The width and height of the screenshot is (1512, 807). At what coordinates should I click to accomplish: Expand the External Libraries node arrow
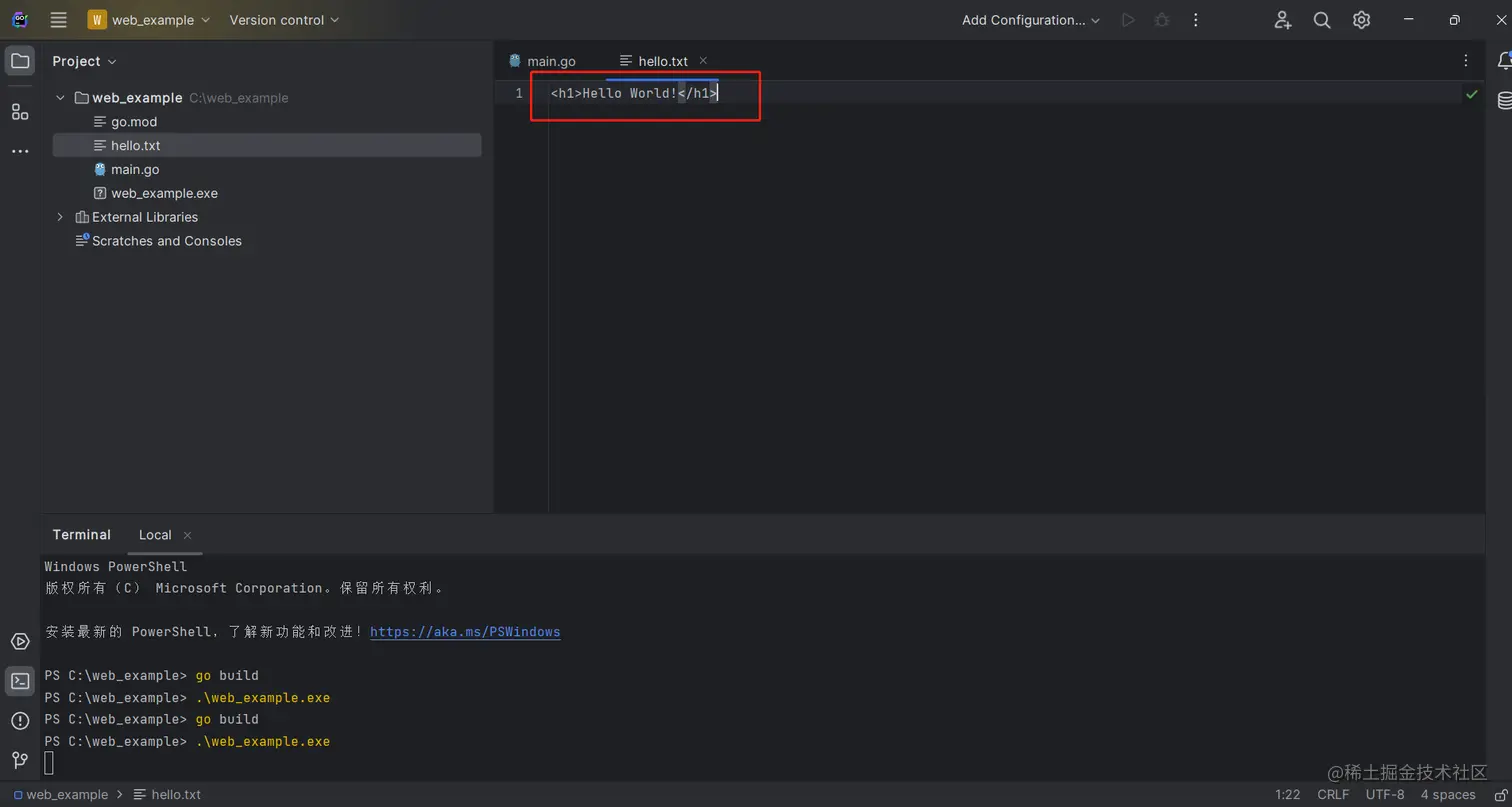point(60,217)
